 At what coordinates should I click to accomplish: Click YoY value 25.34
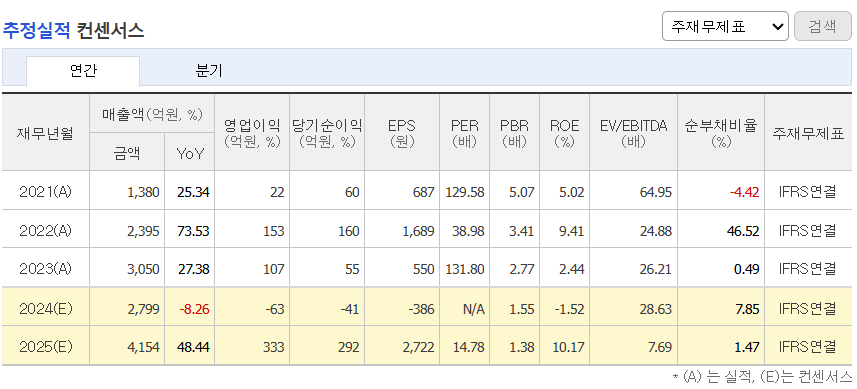coord(193,192)
